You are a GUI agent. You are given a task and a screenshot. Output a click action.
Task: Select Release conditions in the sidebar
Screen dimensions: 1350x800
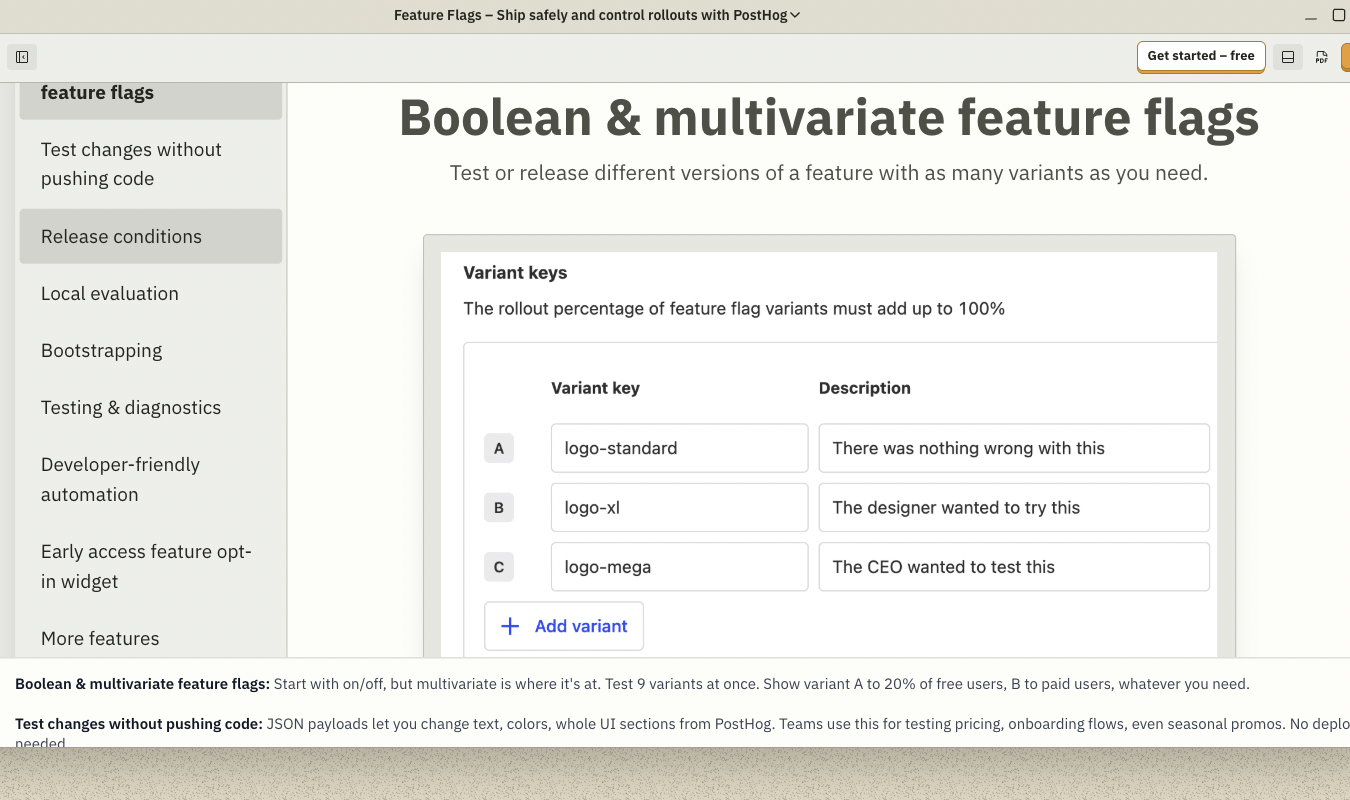point(121,236)
